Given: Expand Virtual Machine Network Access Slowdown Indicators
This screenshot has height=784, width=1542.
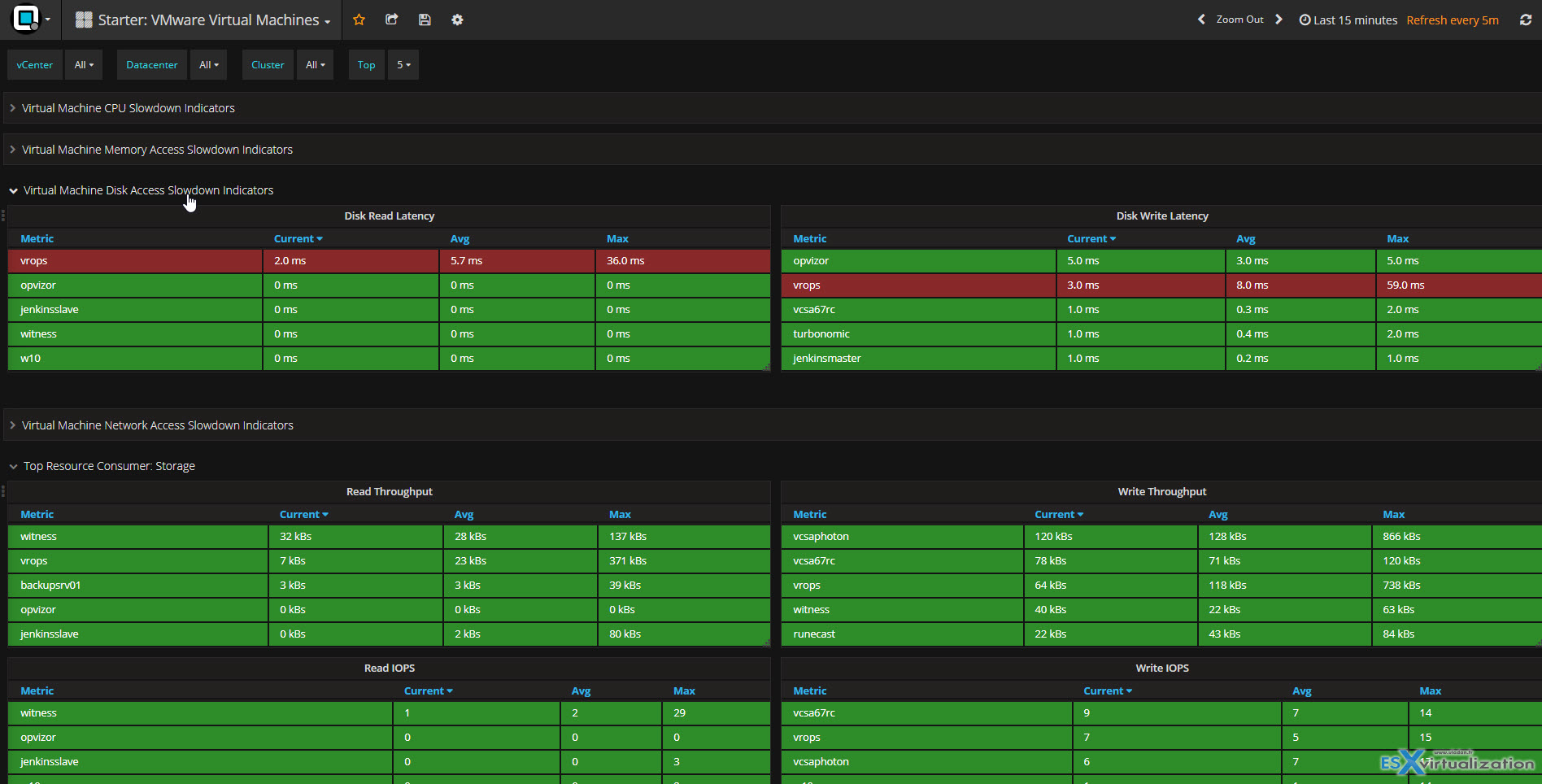Looking at the screenshot, I should point(158,425).
